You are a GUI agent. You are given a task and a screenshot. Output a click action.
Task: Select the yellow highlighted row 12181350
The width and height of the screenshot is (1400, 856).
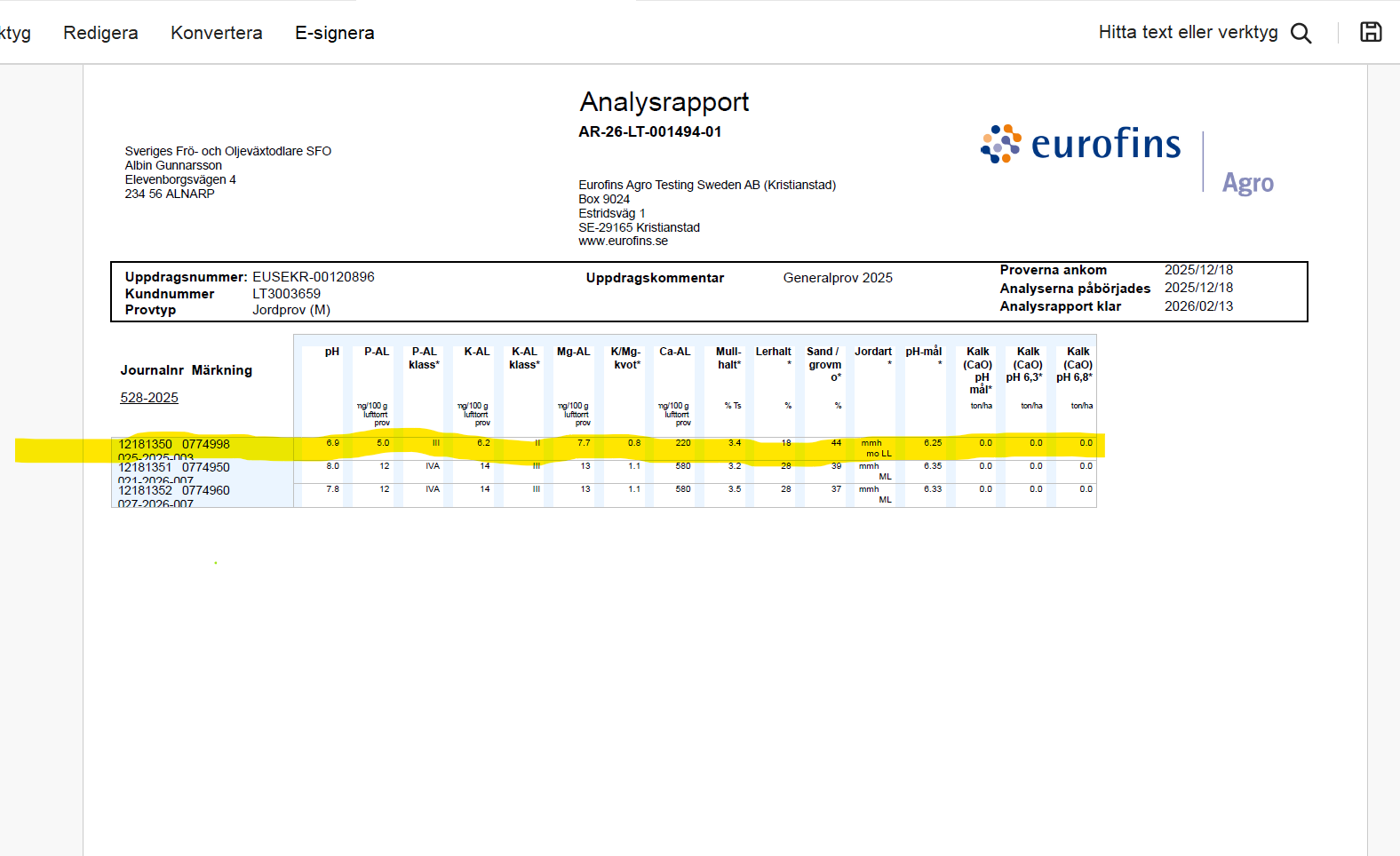point(174,444)
